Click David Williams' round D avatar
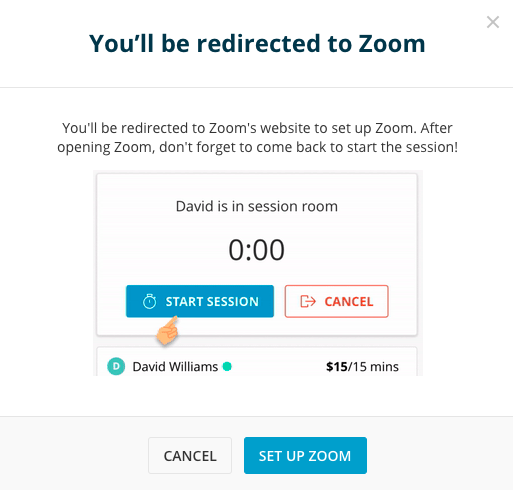The width and height of the screenshot is (513, 490). (116, 366)
